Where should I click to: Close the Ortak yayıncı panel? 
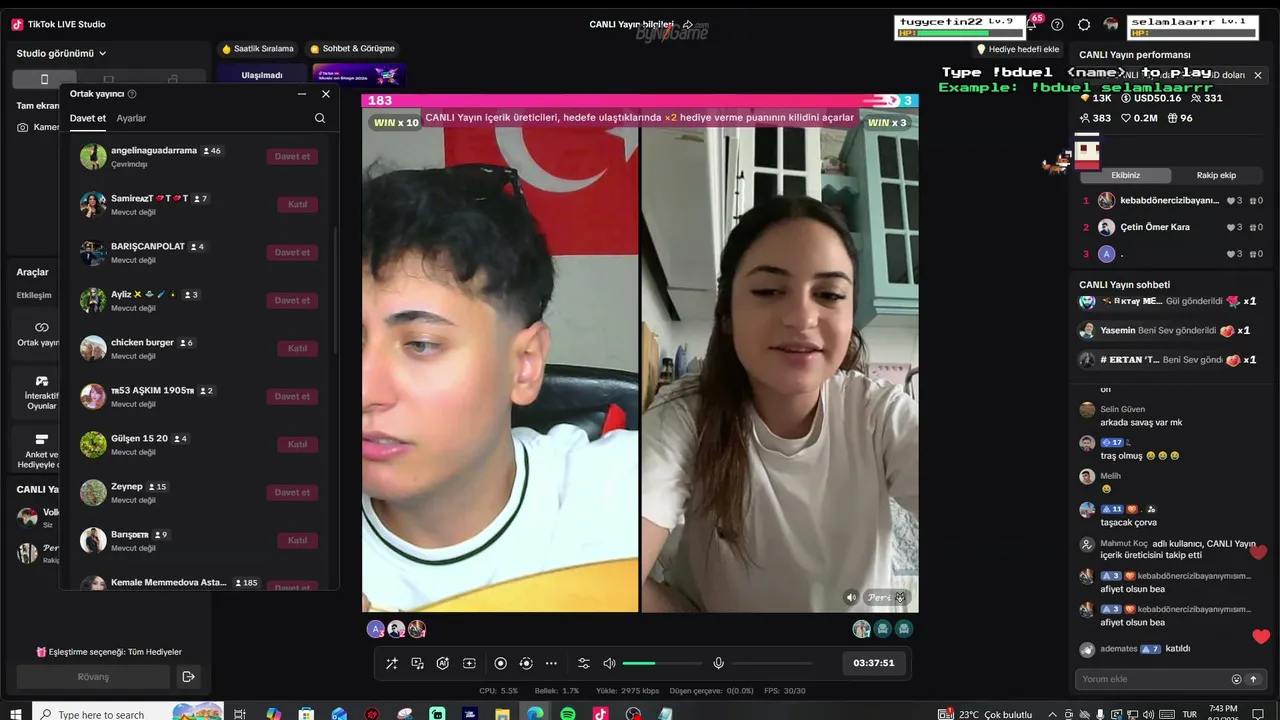pyautogui.click(x=326, y=94)
